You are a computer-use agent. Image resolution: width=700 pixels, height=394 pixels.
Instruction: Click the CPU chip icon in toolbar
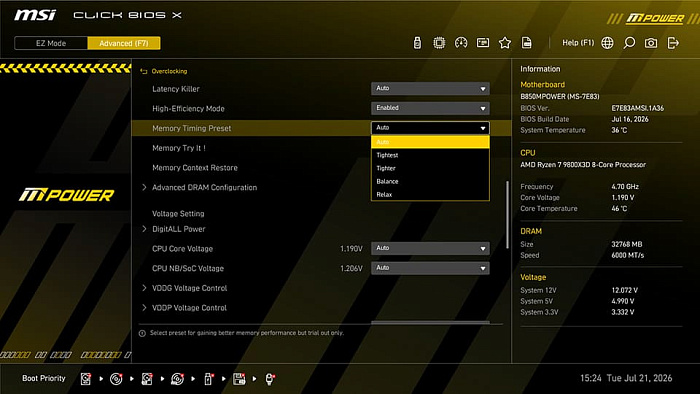[x=439, y=43]
